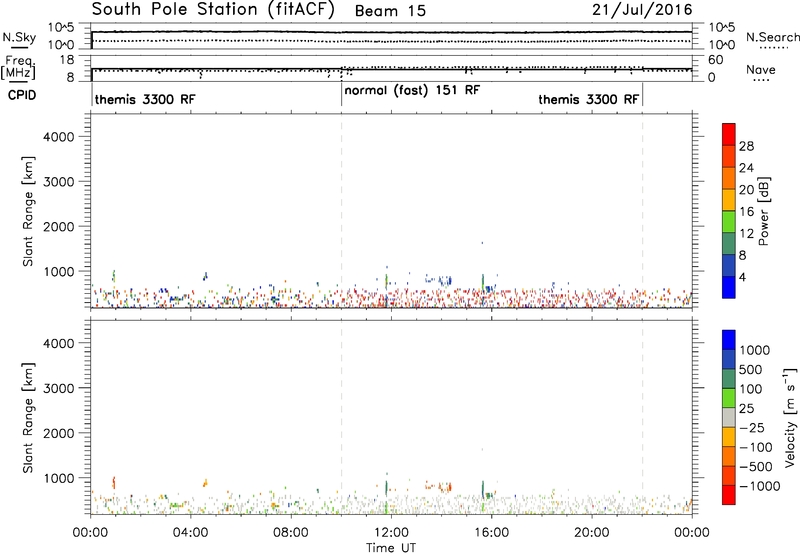This screenshot has height=554, width=800.
Task: Click the 'Time UT' axis title
Action: click(x=391, y=548)
